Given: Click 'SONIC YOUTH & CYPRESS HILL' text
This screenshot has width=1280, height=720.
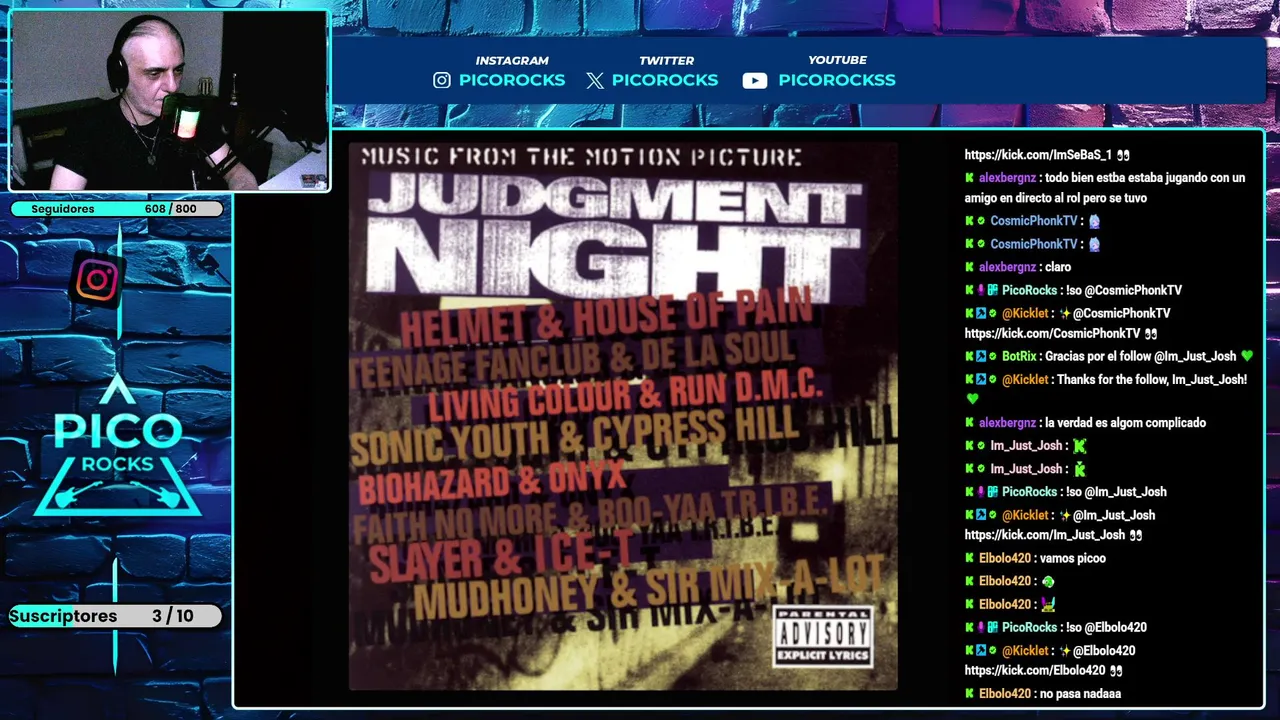Looking at the screenshot, I should click(x=575, y=435).
